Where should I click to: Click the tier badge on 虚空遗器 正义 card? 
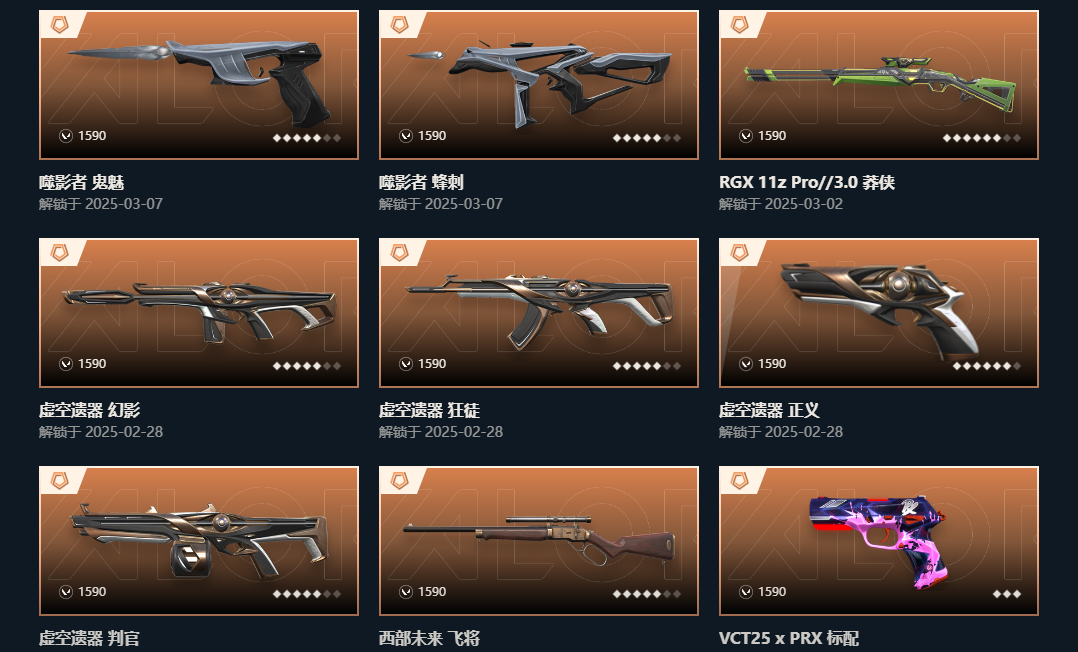(739, 253)
